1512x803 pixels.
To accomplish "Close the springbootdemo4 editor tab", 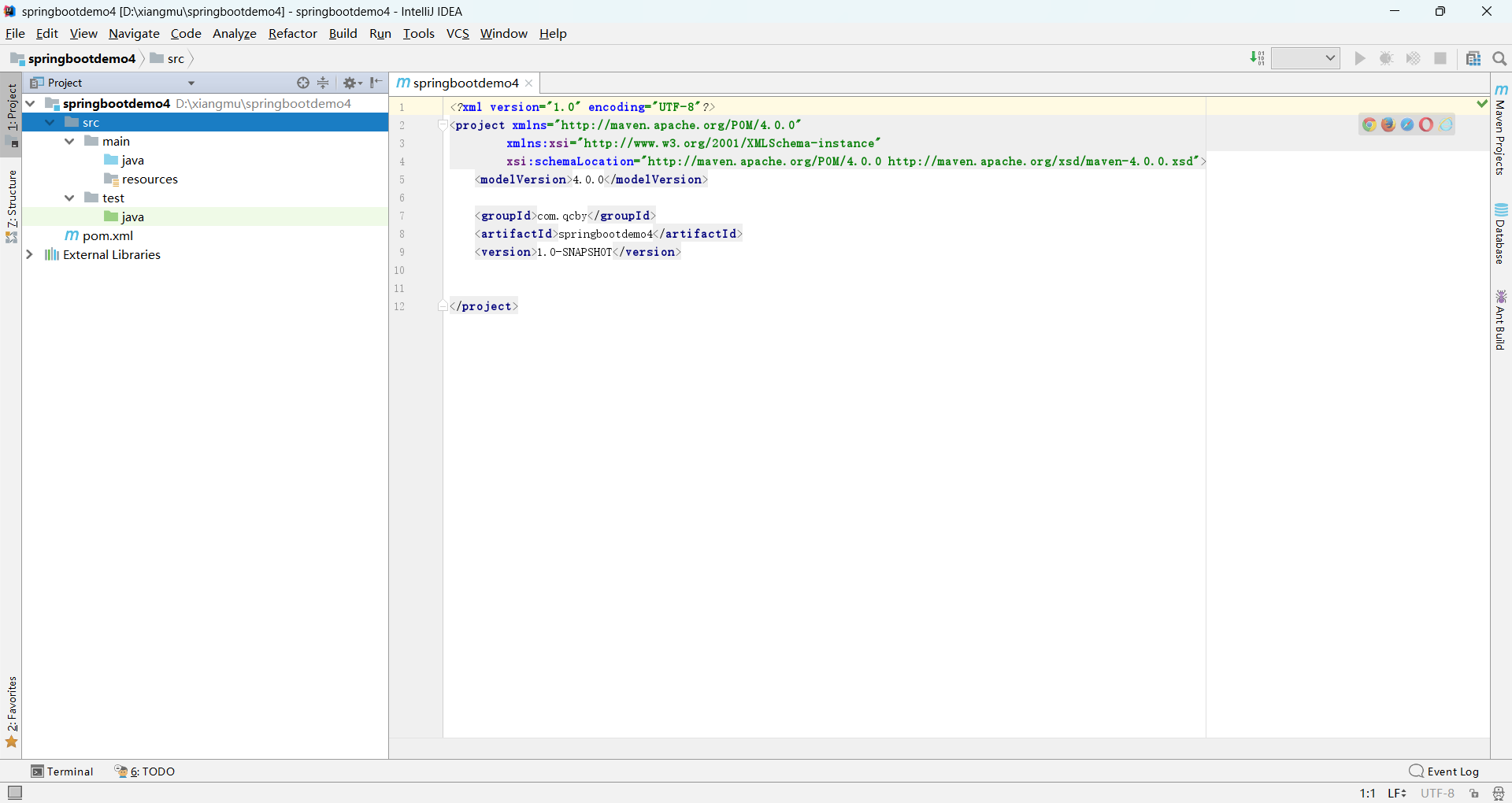I will (529, 83).
